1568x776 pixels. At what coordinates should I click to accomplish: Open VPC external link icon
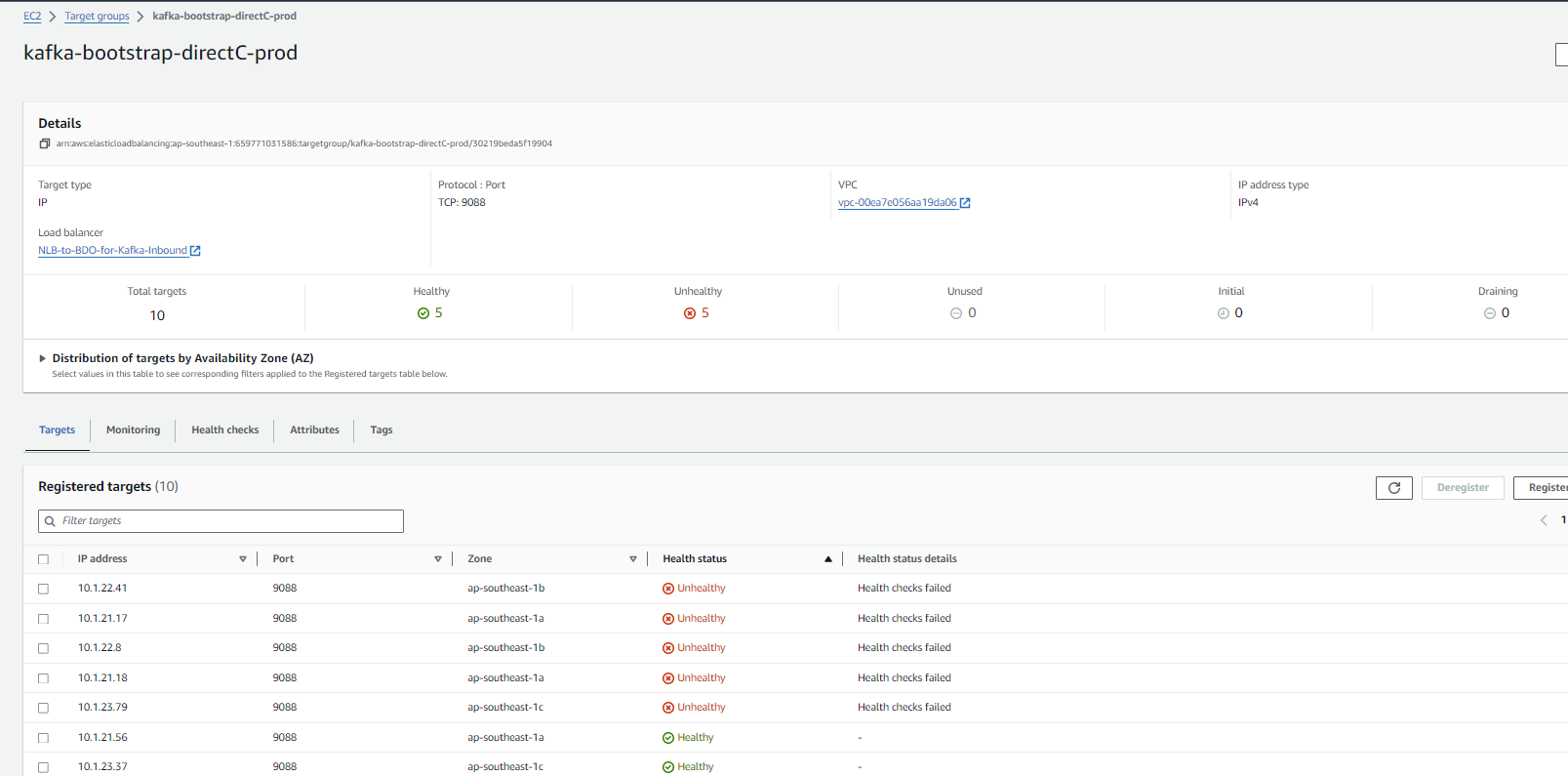pyautogui.click(x=965, y=203)
